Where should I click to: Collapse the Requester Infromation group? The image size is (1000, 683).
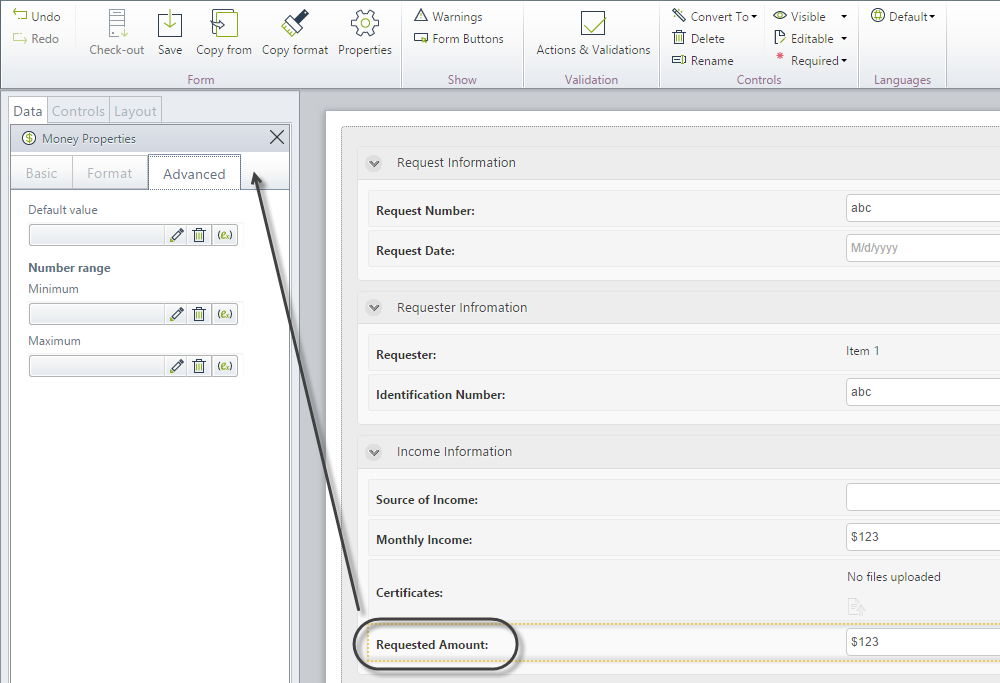tap(374, 308)
